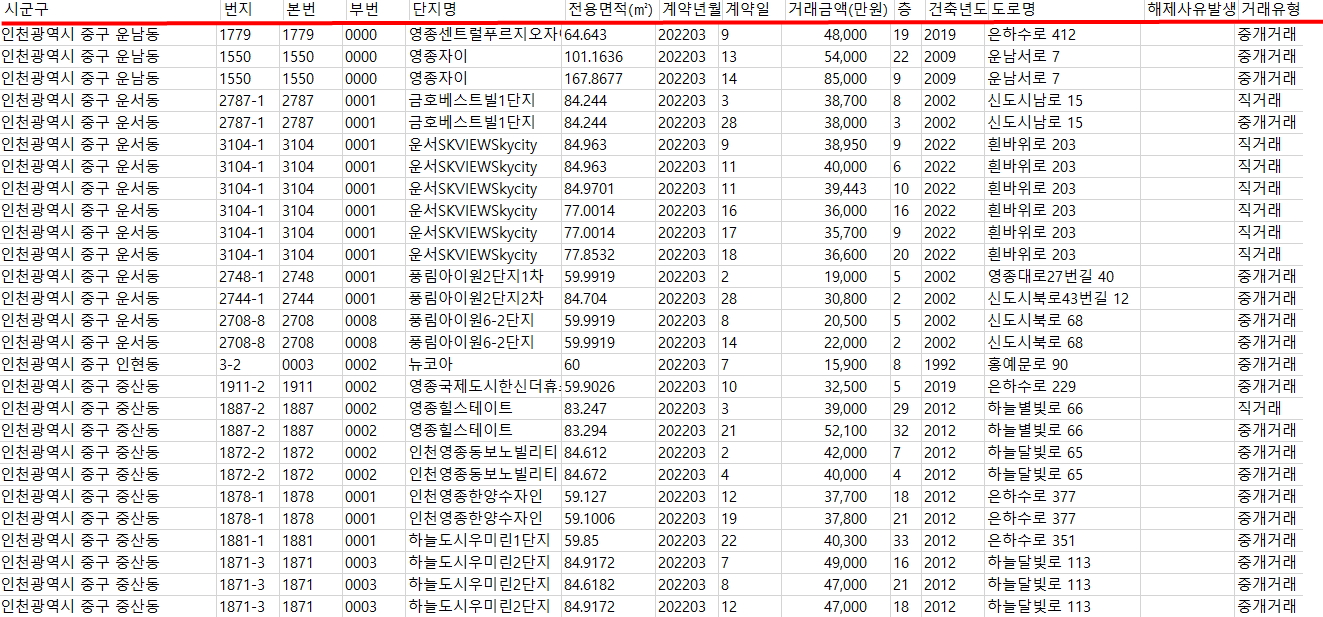Click the price cell 35,700

tap(846, 233)
